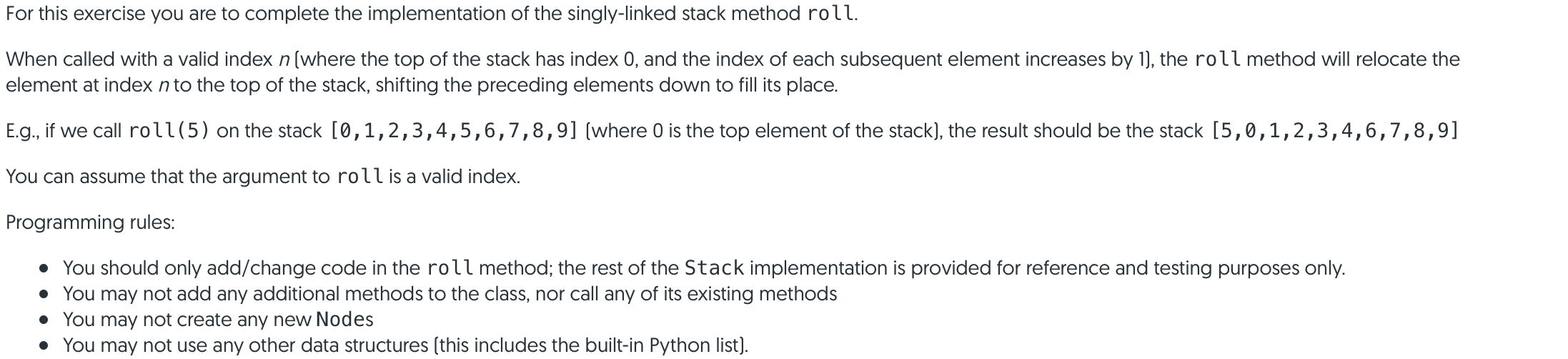Click the bullet before 'You may not use any other'
This screenshot has height=359, width=1568.
click(x=44, y=345)
